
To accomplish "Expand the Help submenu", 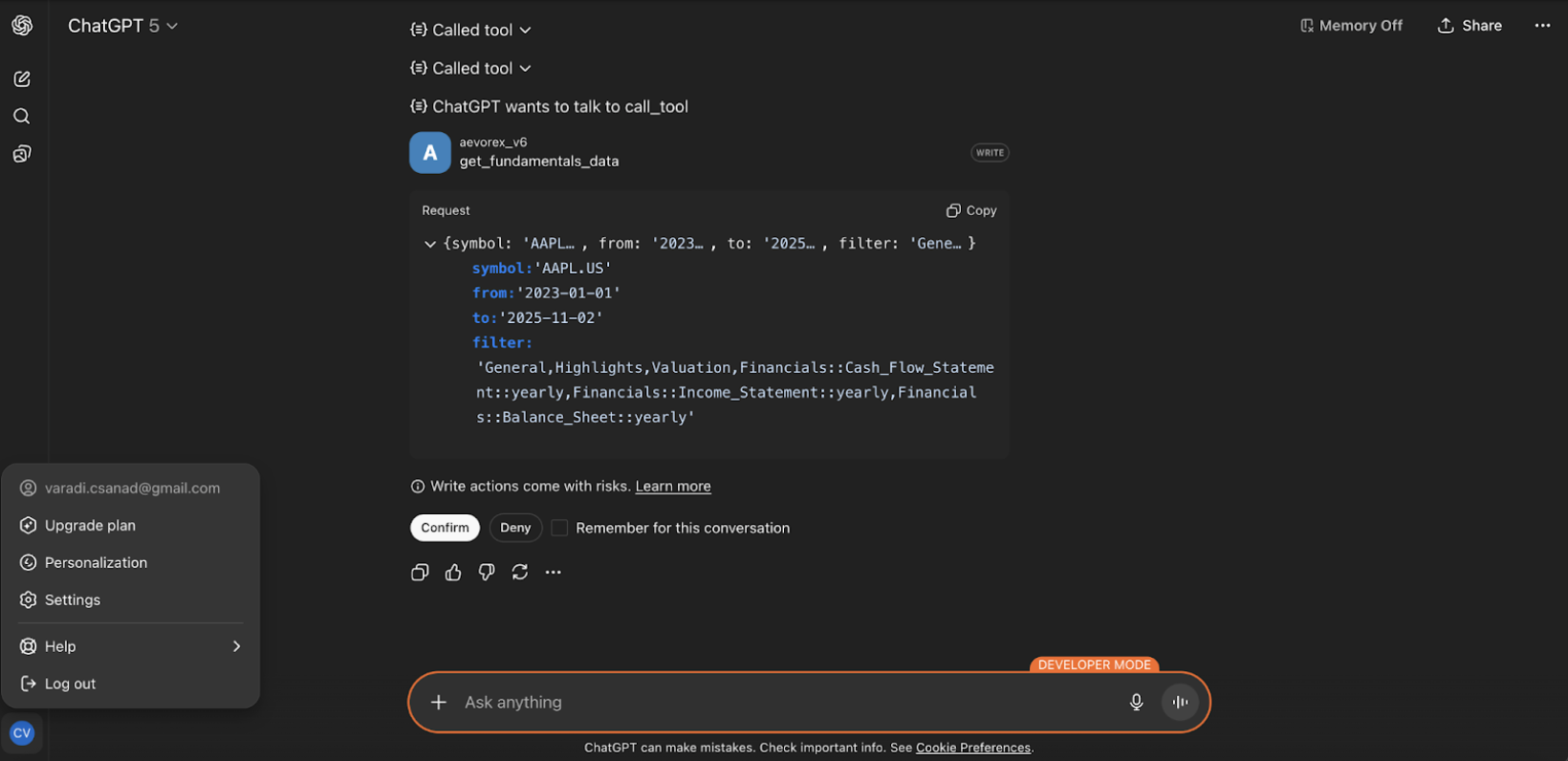I will pos(131,647).
